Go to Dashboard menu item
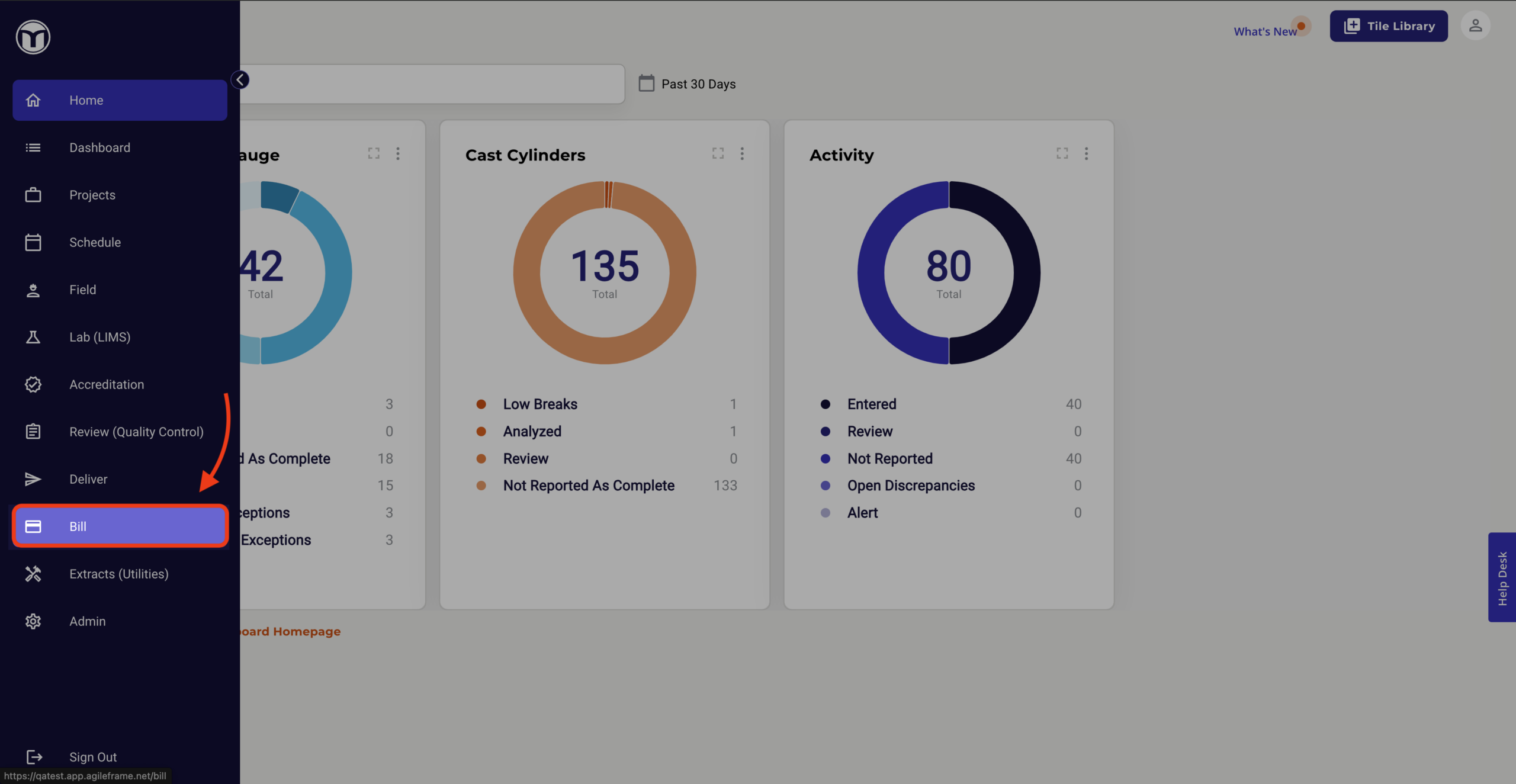The image size is (1516, 784). pos(99,147)
